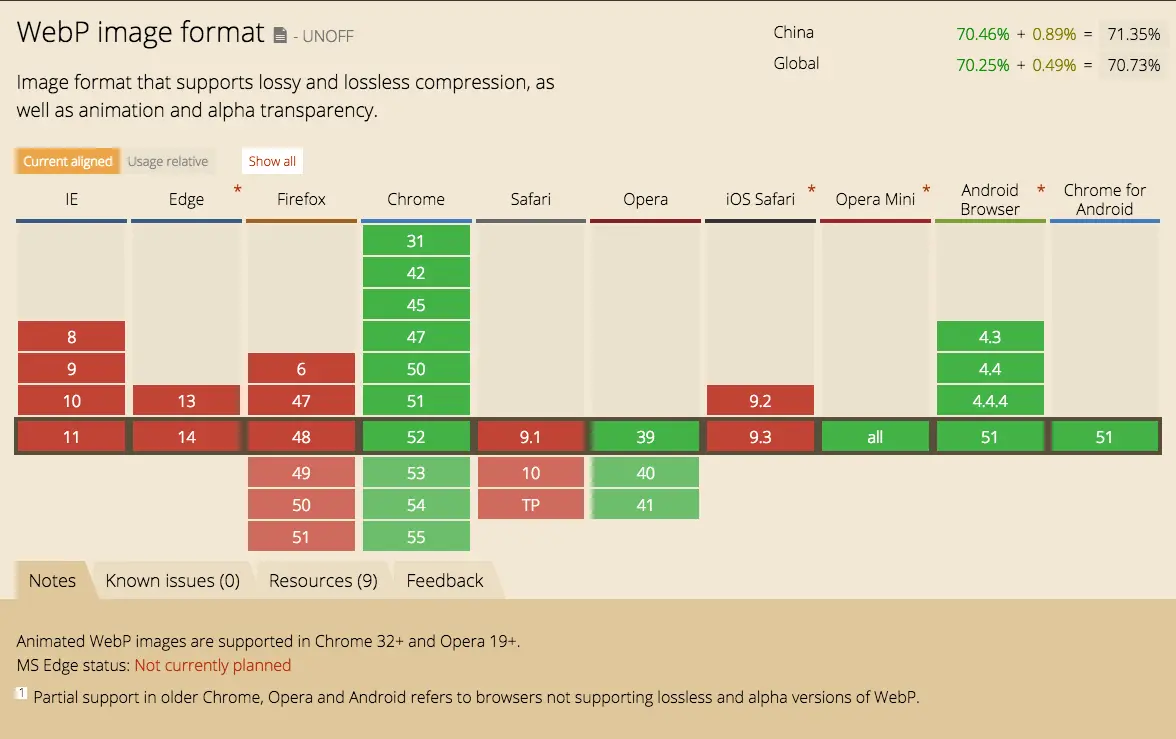Click the Not currently planned link
Screen dimensions: 1176x739
(213, 665)
